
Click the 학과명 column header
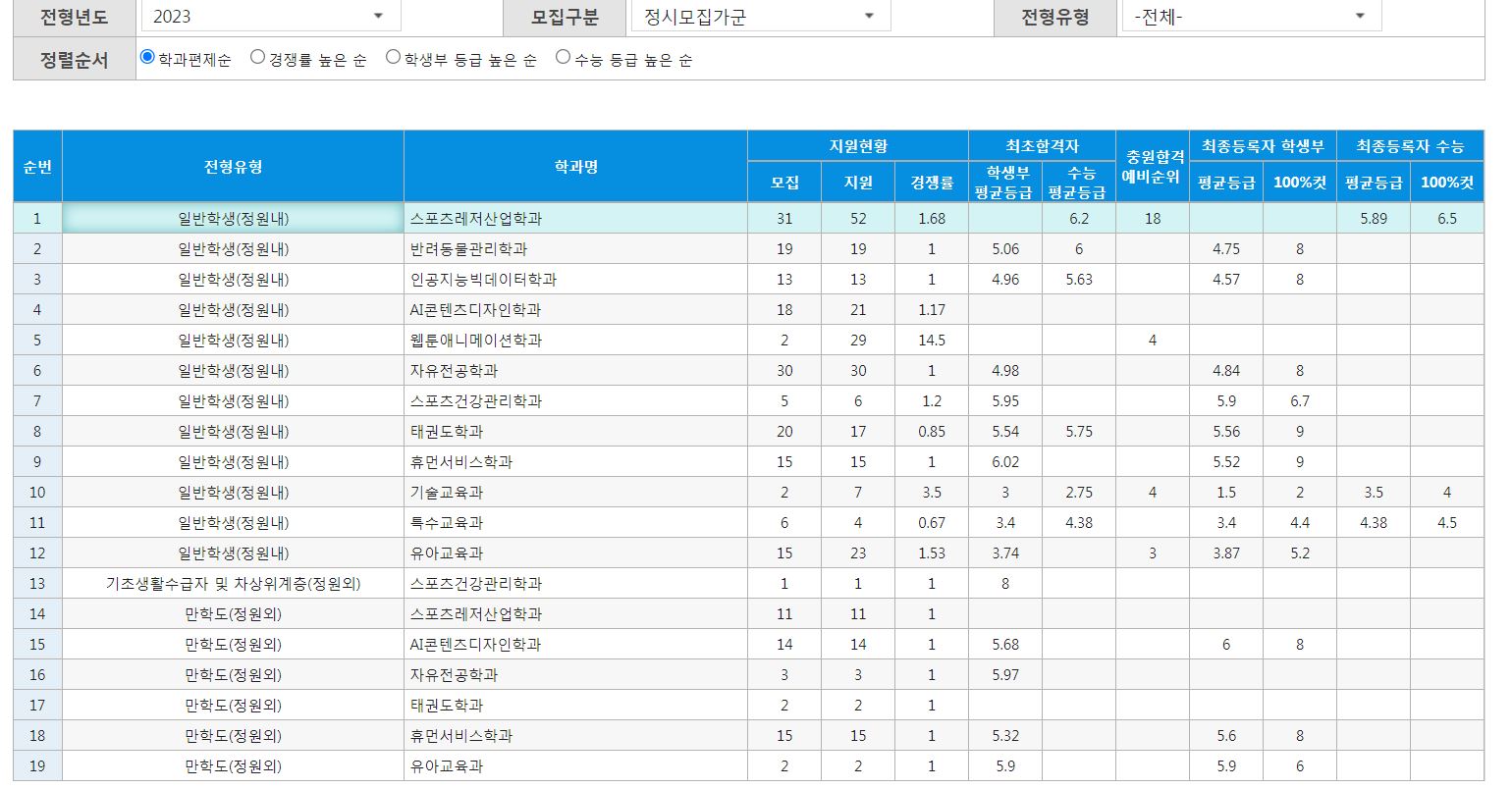pos(575,166)
